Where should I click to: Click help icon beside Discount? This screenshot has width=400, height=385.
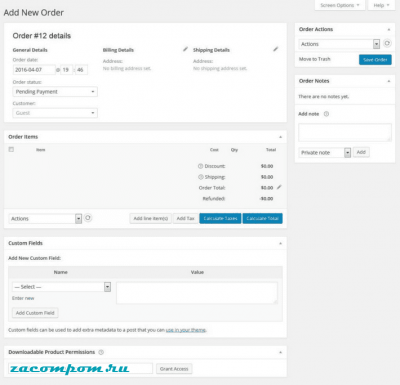[200, 166]
